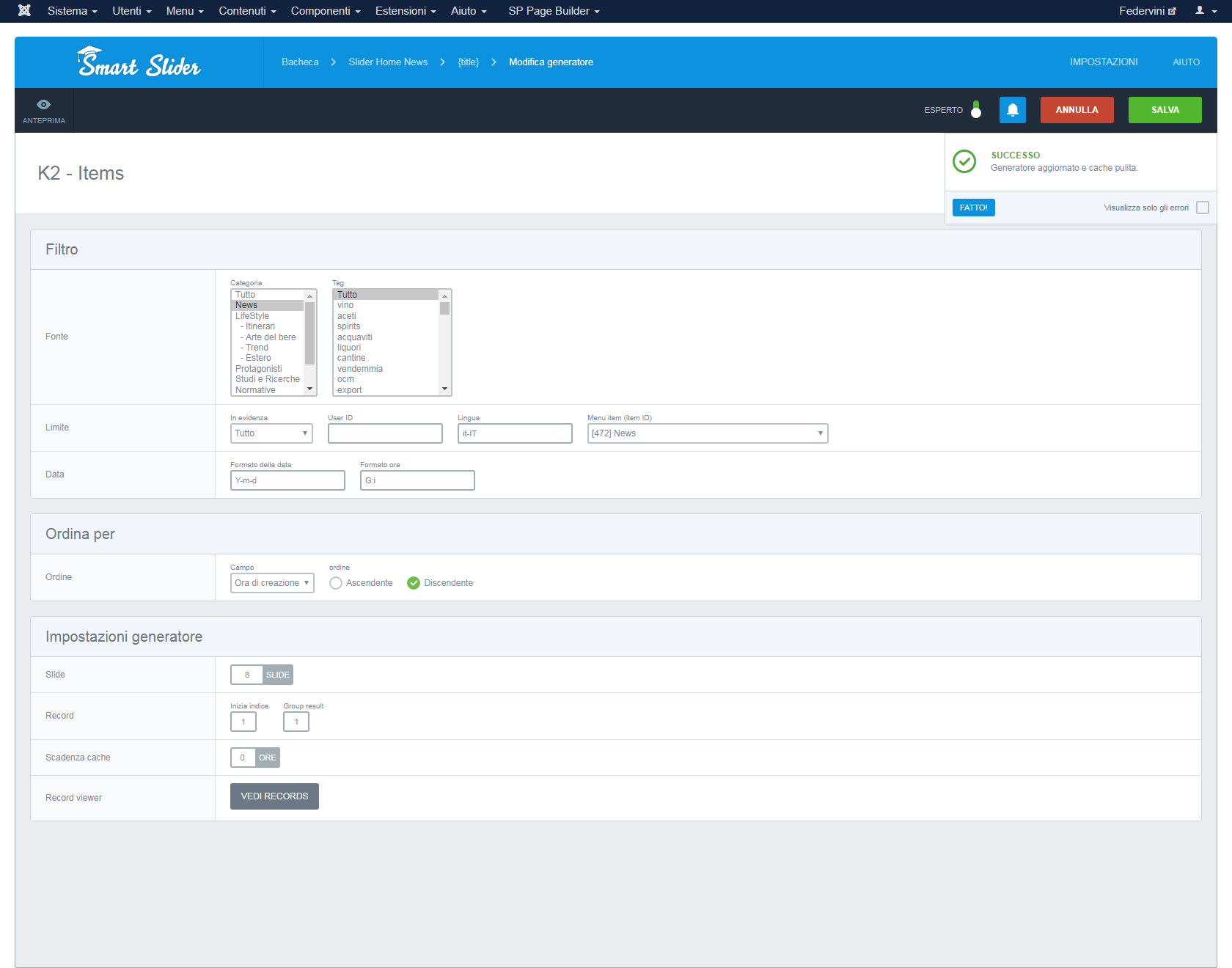Viewport: 1232px width, 968px height.
Task: Open the user profile icon menu
Action: [x=1206, y=11]
